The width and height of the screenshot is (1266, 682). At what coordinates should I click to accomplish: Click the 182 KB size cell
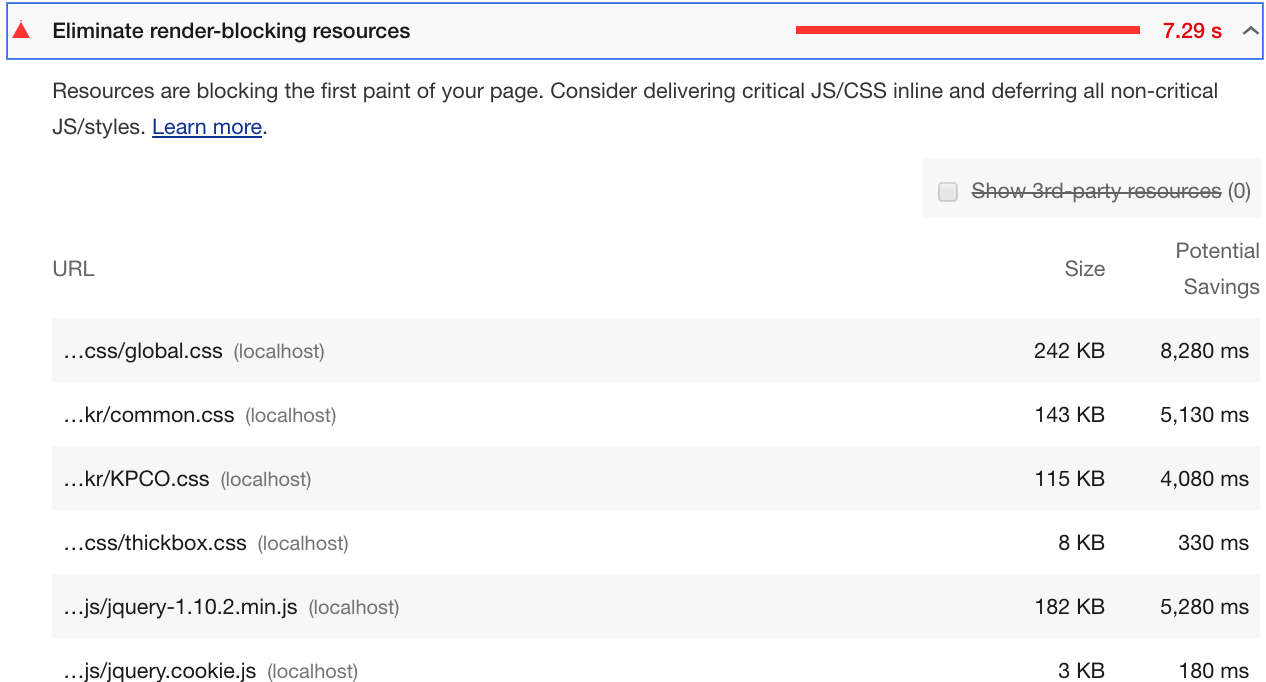pos(1069,607)
